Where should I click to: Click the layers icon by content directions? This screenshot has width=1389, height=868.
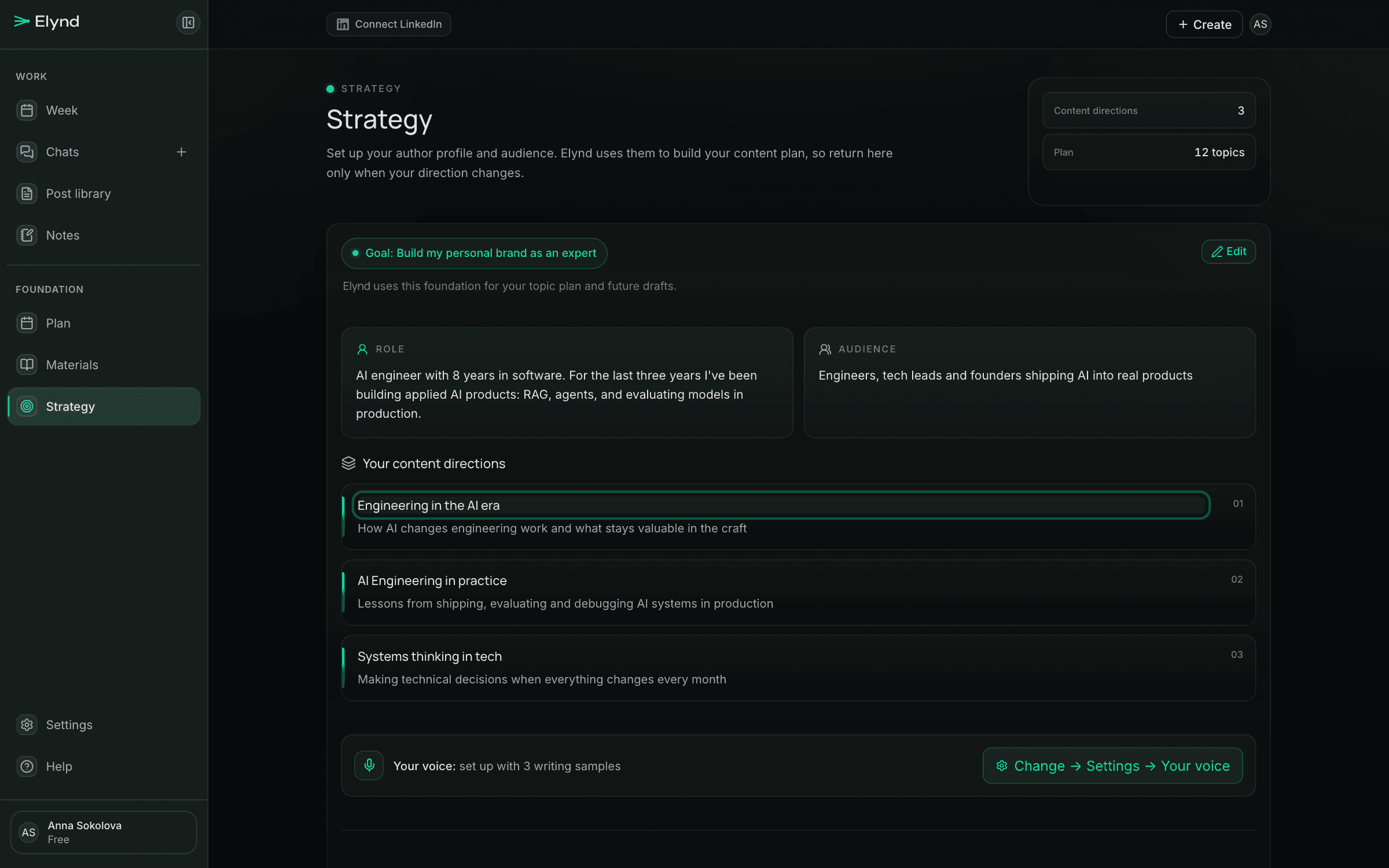tap(348, 464)
